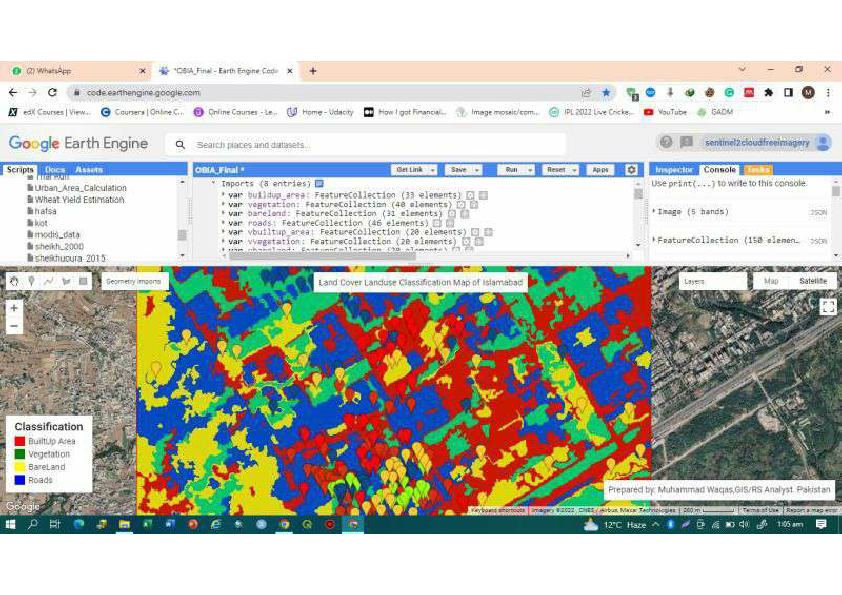Run the script
Viewport: 842px width, 595px height.
pos(511,170)
